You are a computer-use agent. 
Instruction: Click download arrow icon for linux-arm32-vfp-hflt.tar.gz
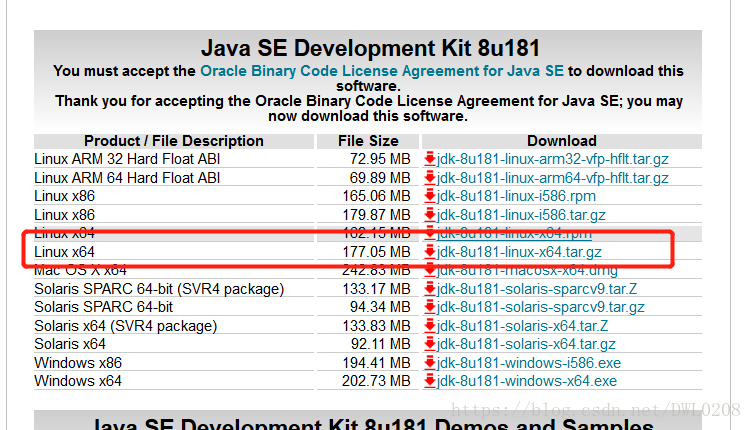click(430, 159)
